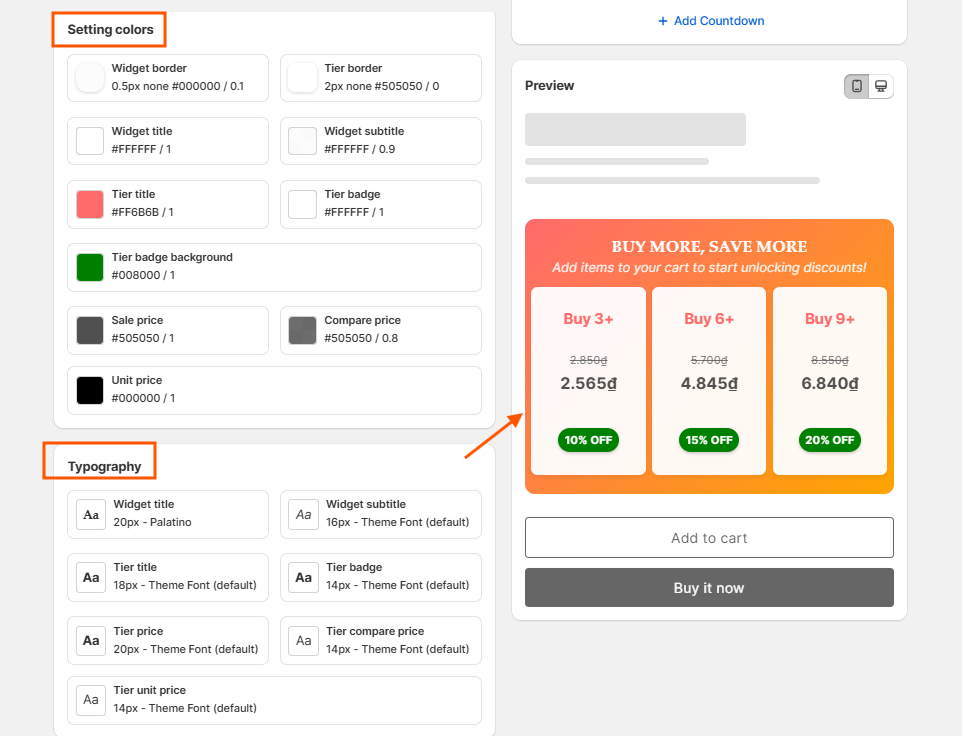Viewport: 963px width, 736px height.
Task: Click the 6.840₫ sale price
Action: (x=830, y=383)
